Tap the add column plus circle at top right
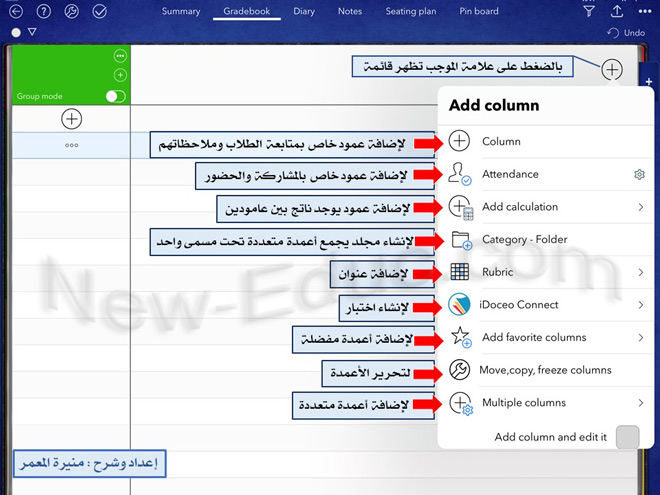 [x=612, y=69]
